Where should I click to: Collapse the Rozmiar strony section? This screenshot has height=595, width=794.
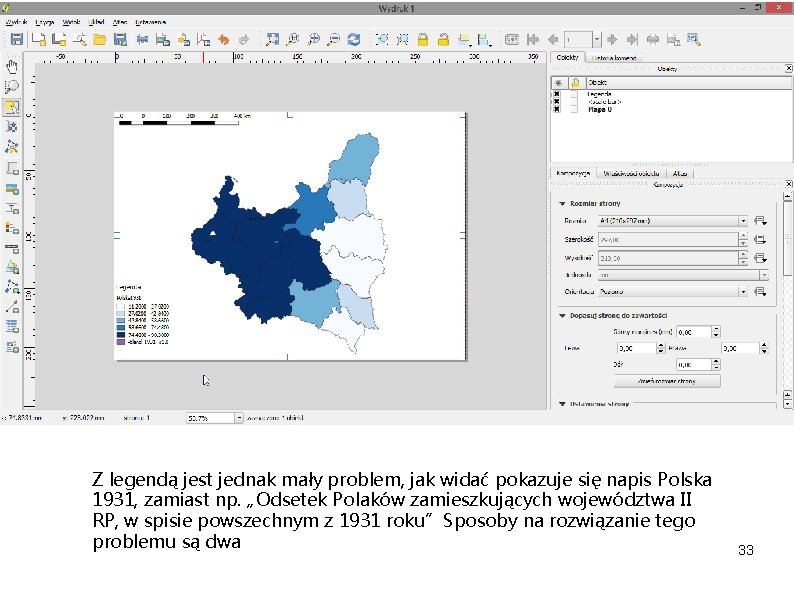pos(562,203)
